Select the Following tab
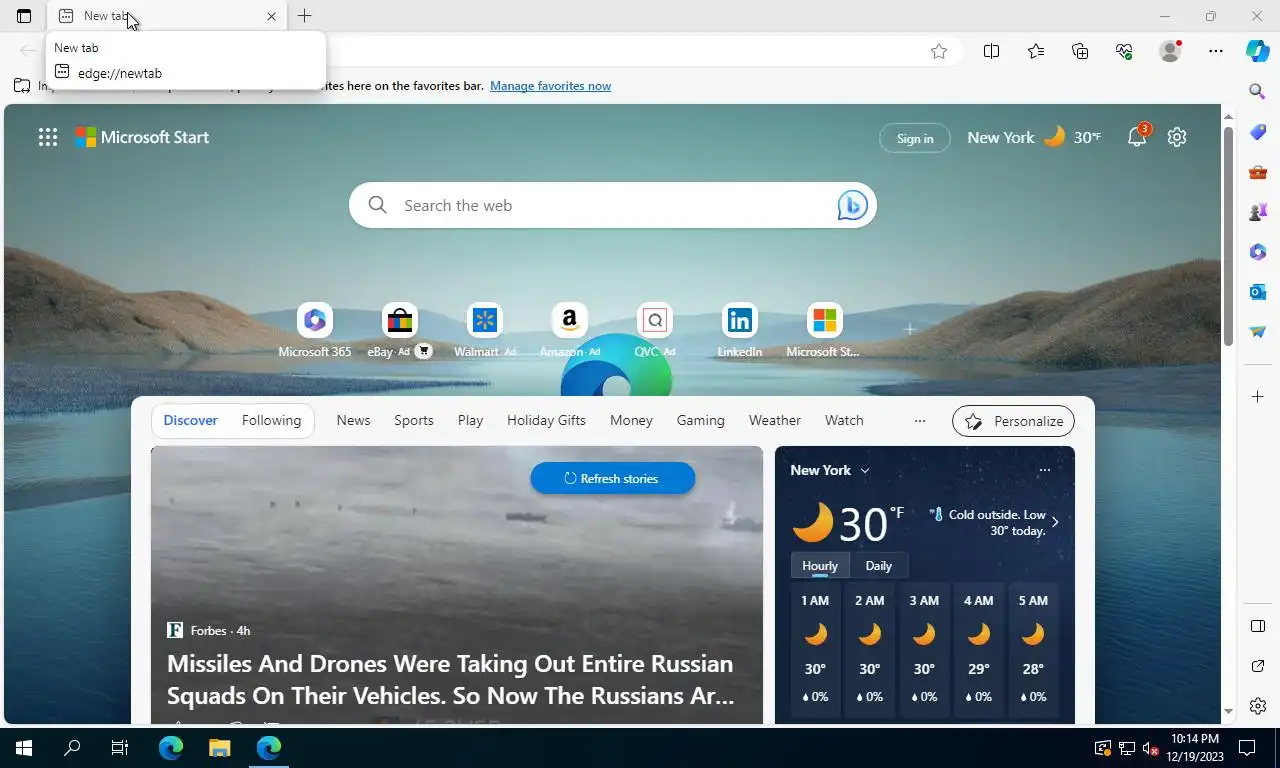1280x768 pixels. tap(271, 420)
